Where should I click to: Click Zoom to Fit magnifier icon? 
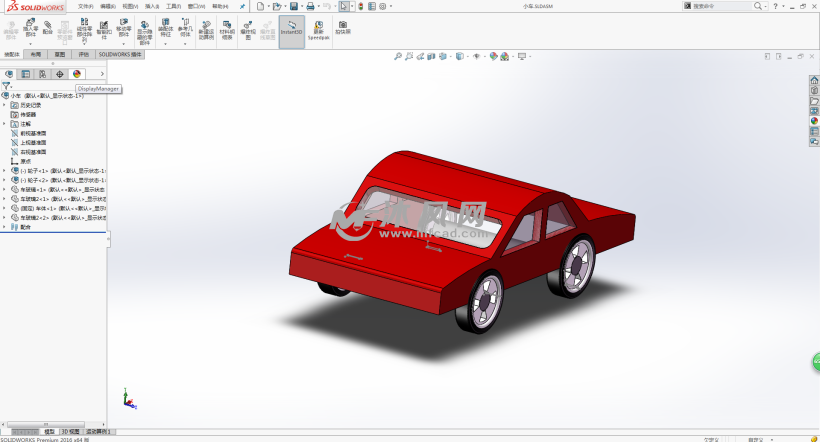click(x=398, y=56)
